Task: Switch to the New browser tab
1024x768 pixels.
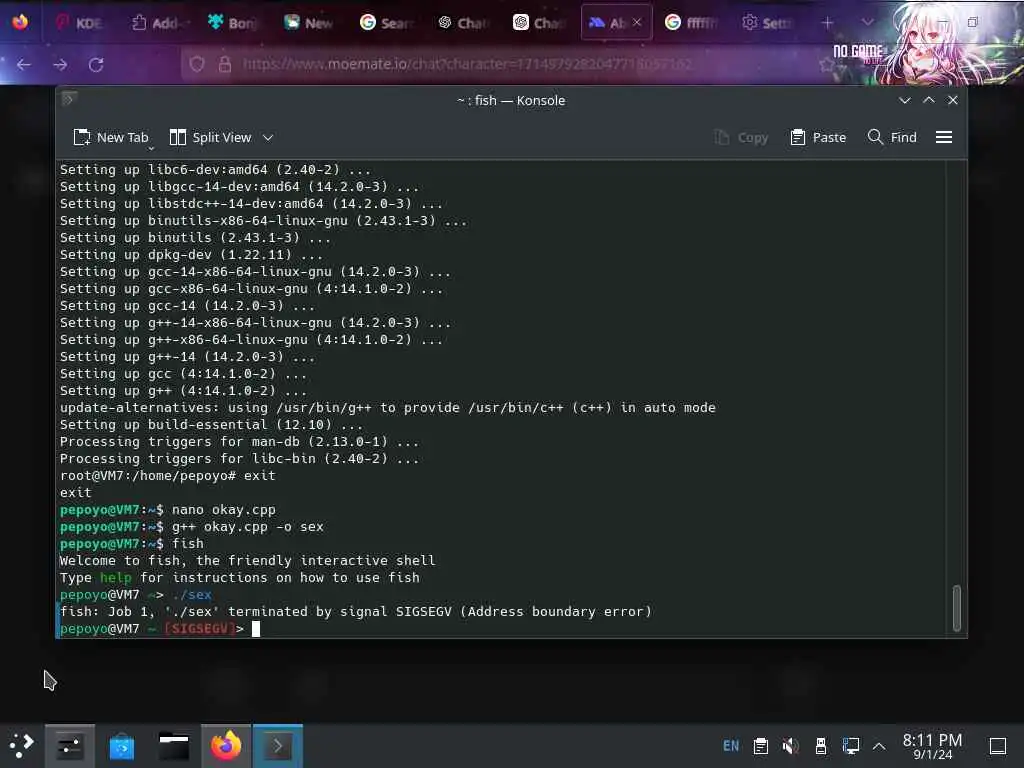Action: 309,23
